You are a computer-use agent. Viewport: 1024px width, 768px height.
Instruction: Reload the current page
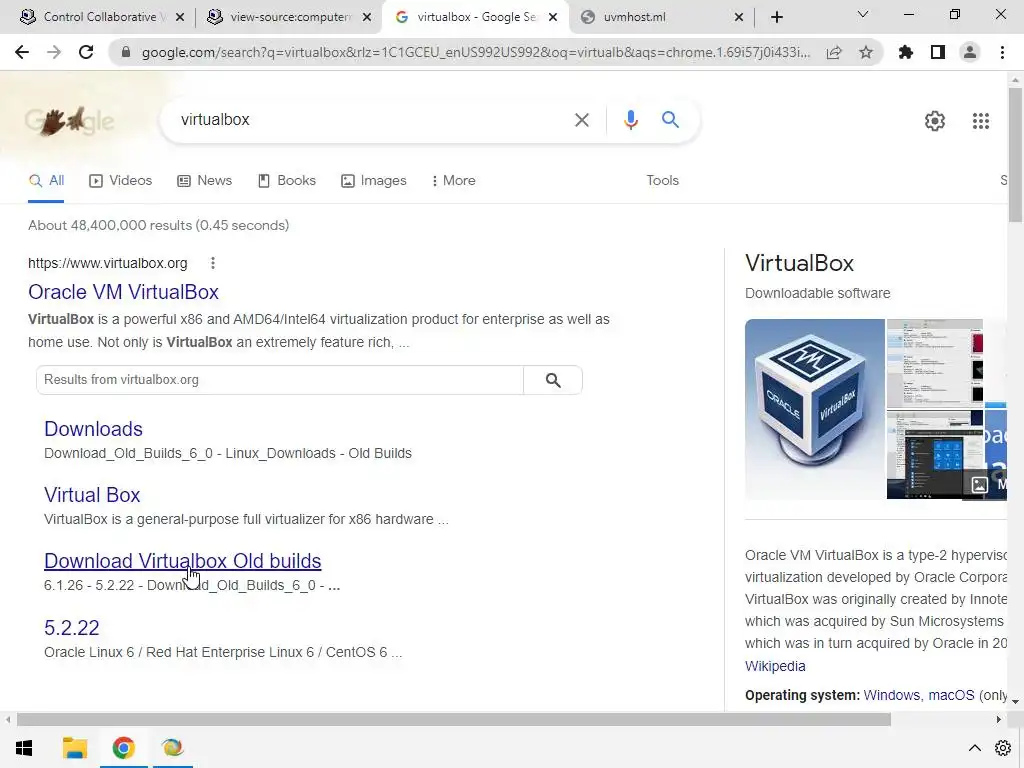point(86,52)
